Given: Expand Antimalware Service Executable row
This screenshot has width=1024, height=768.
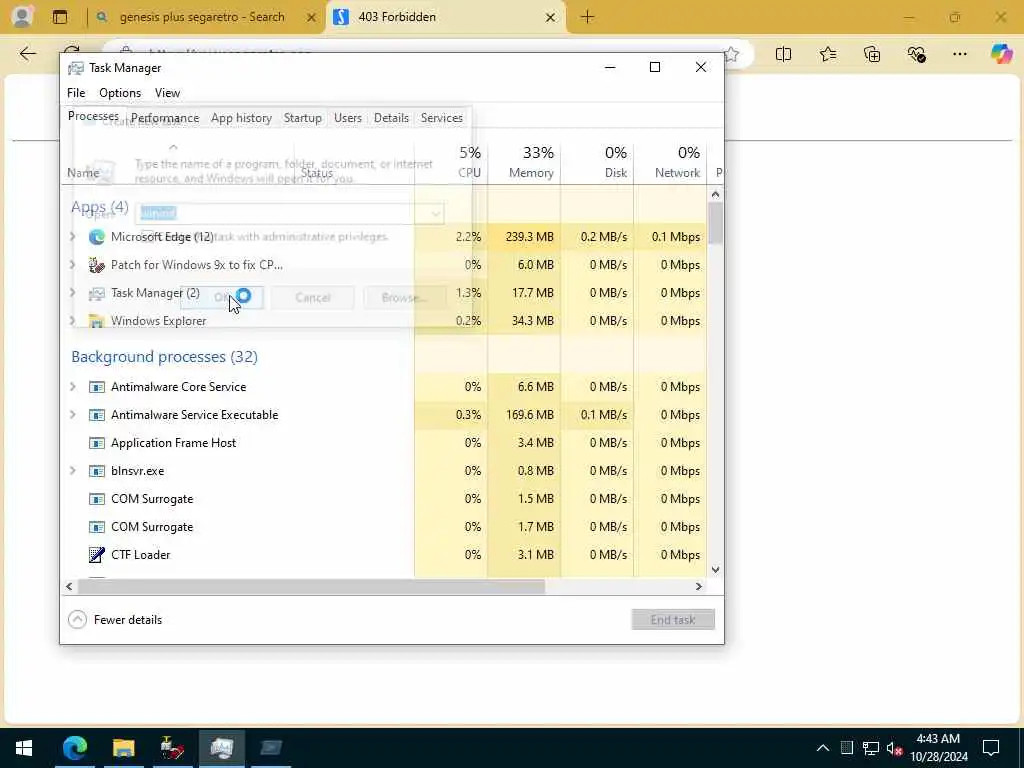Looking at the screenshot, I should [72, 415].
